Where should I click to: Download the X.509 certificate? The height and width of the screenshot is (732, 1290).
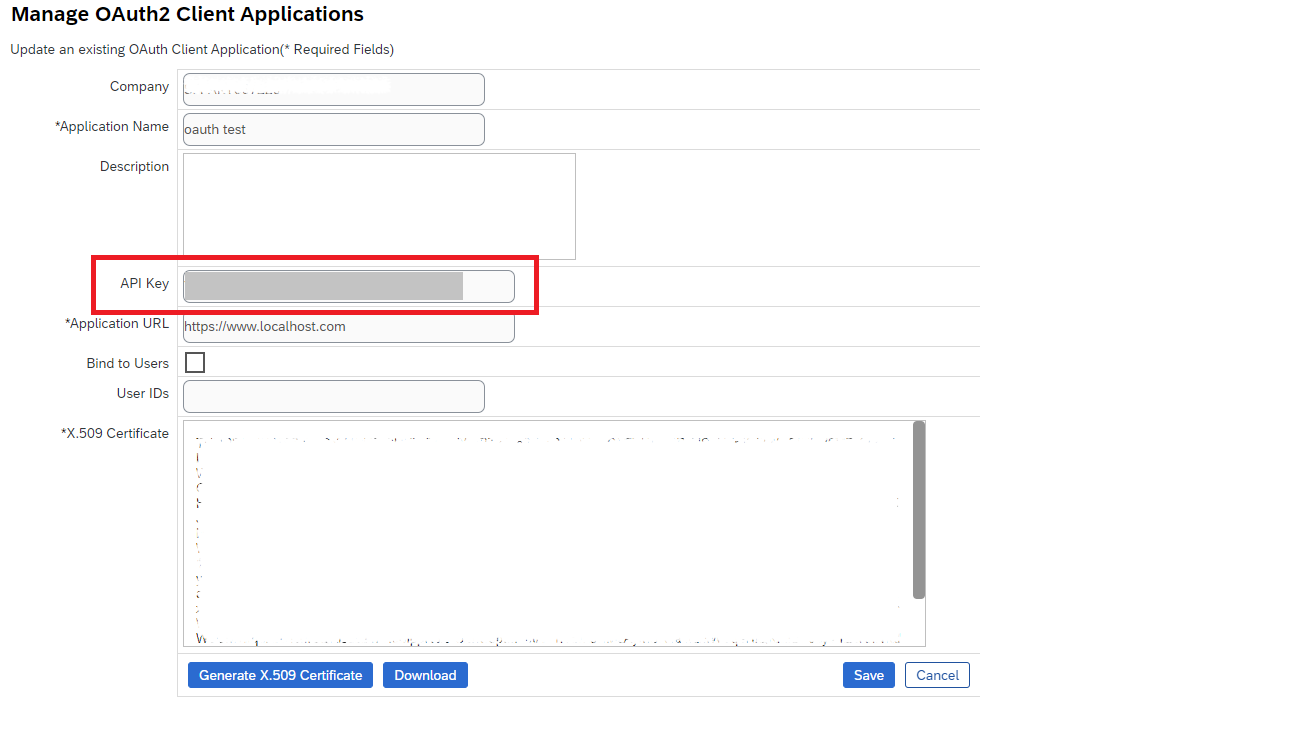coord(425,675)
